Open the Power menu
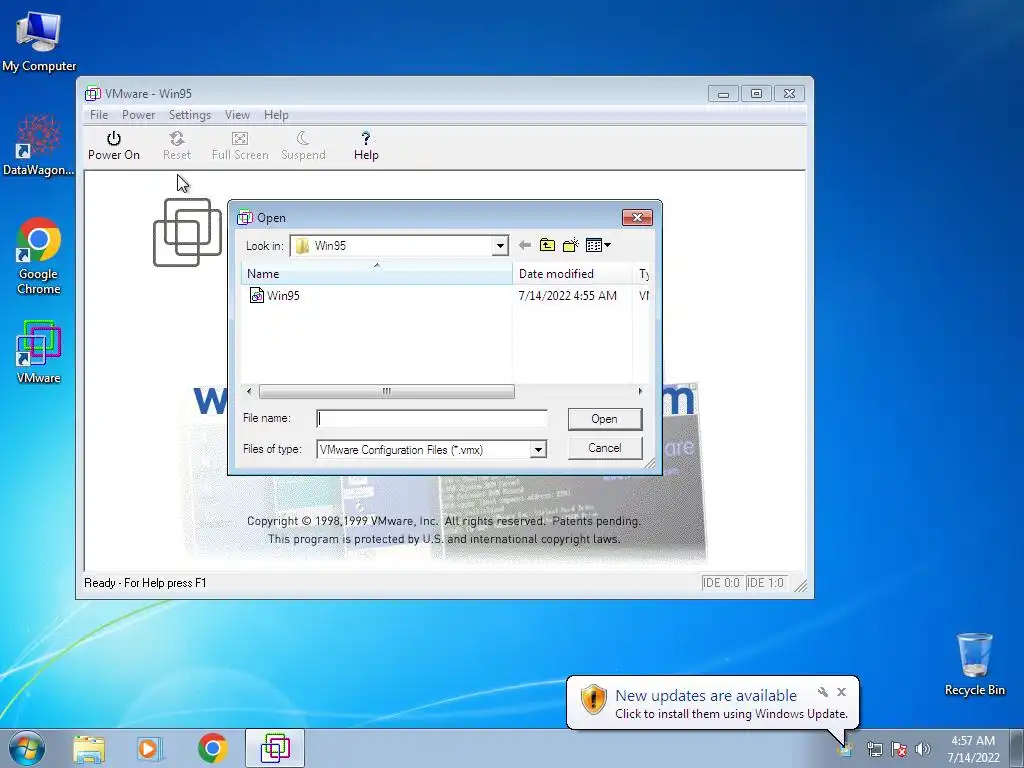Viewport: 1024px width, 768px height. (138, 115)
